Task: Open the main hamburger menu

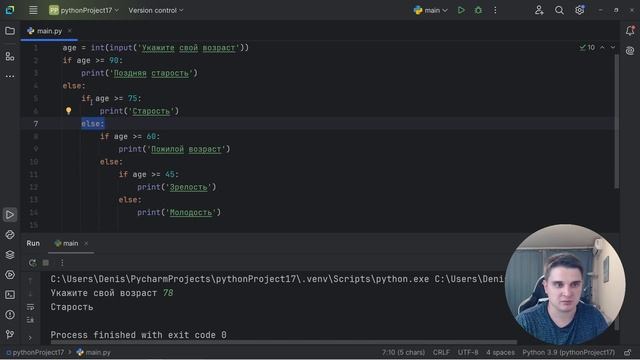Action: (x=33, y=10)
